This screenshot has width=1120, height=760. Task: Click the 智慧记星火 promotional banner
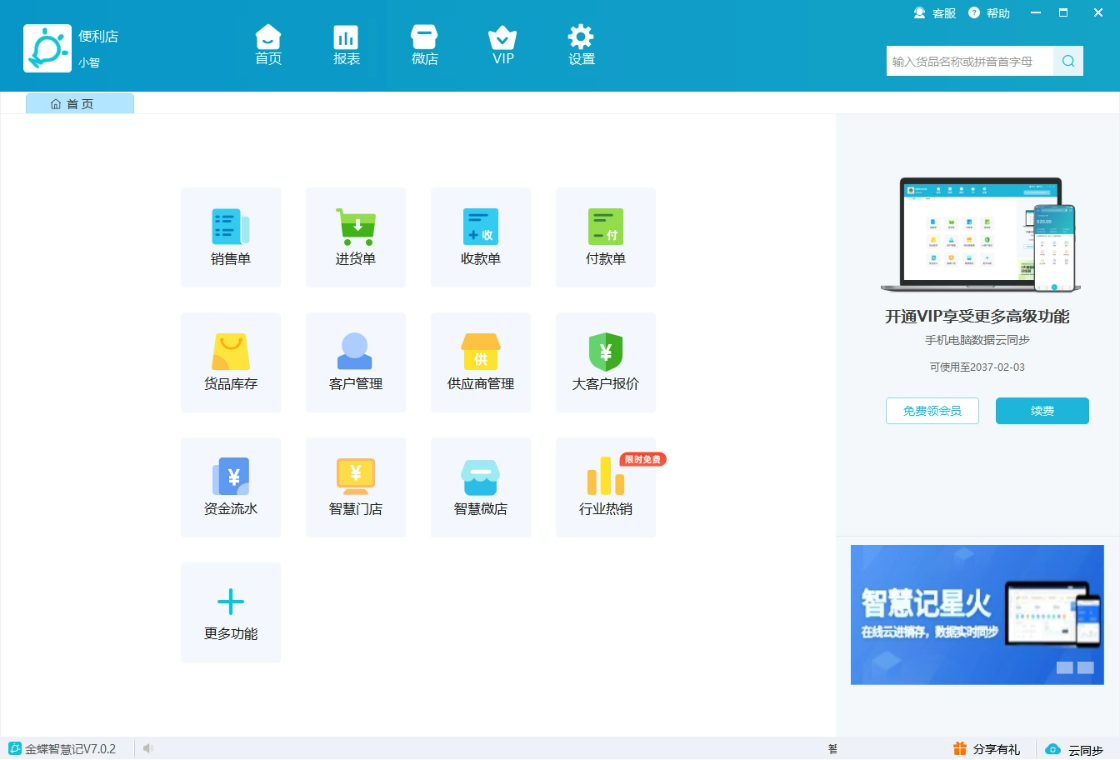(977, 614)
